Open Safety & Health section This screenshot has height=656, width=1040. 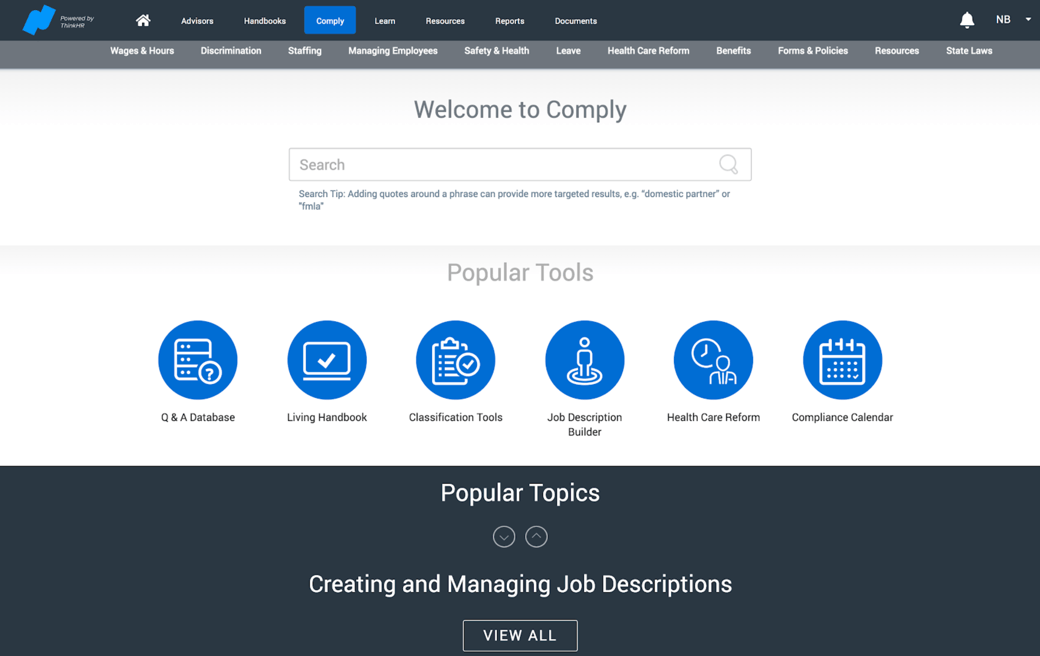pos(497,50)
